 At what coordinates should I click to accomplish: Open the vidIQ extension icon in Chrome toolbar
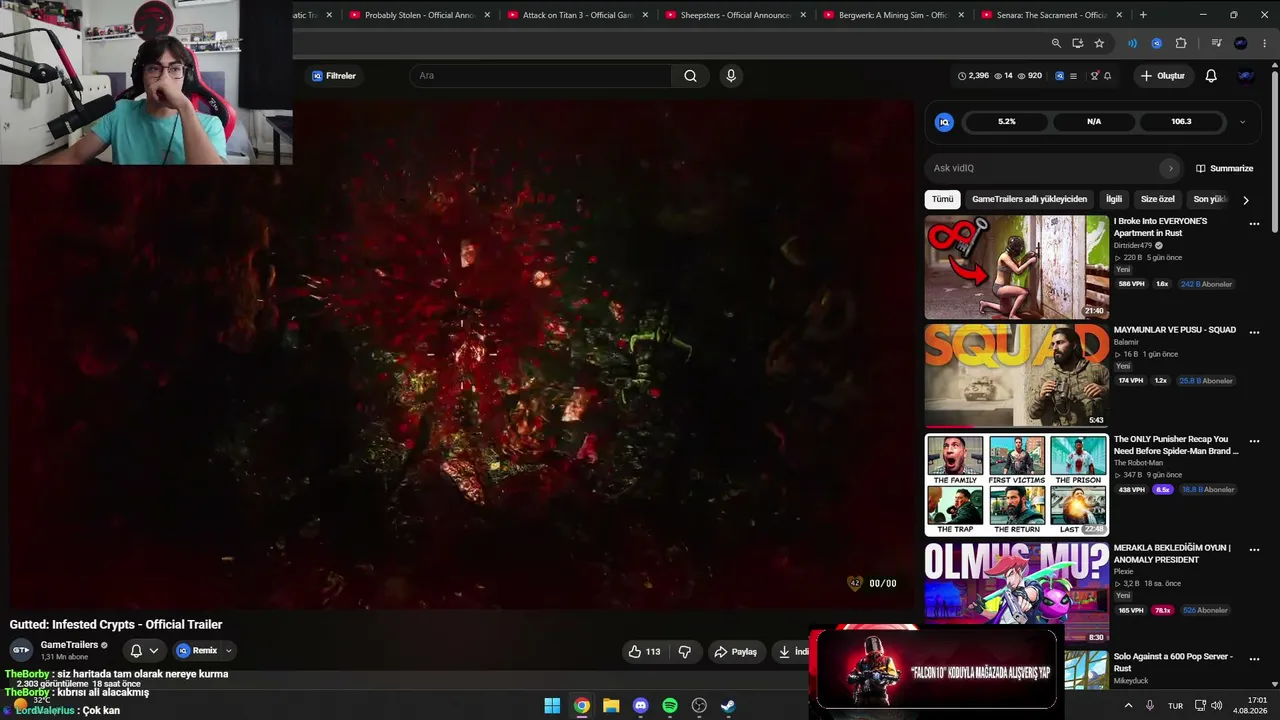1156,43
